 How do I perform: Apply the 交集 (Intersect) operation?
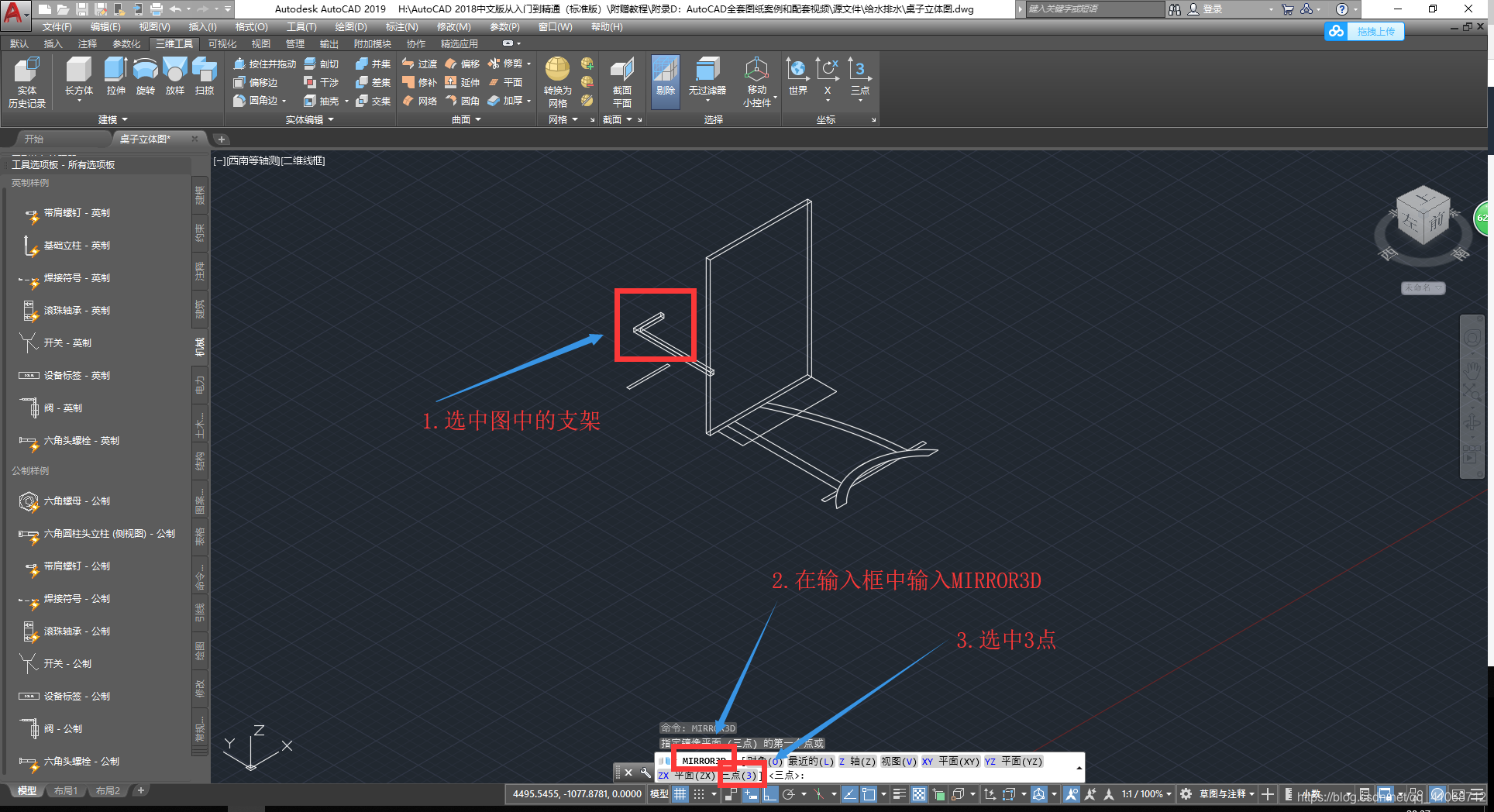[x=373, y=101]
